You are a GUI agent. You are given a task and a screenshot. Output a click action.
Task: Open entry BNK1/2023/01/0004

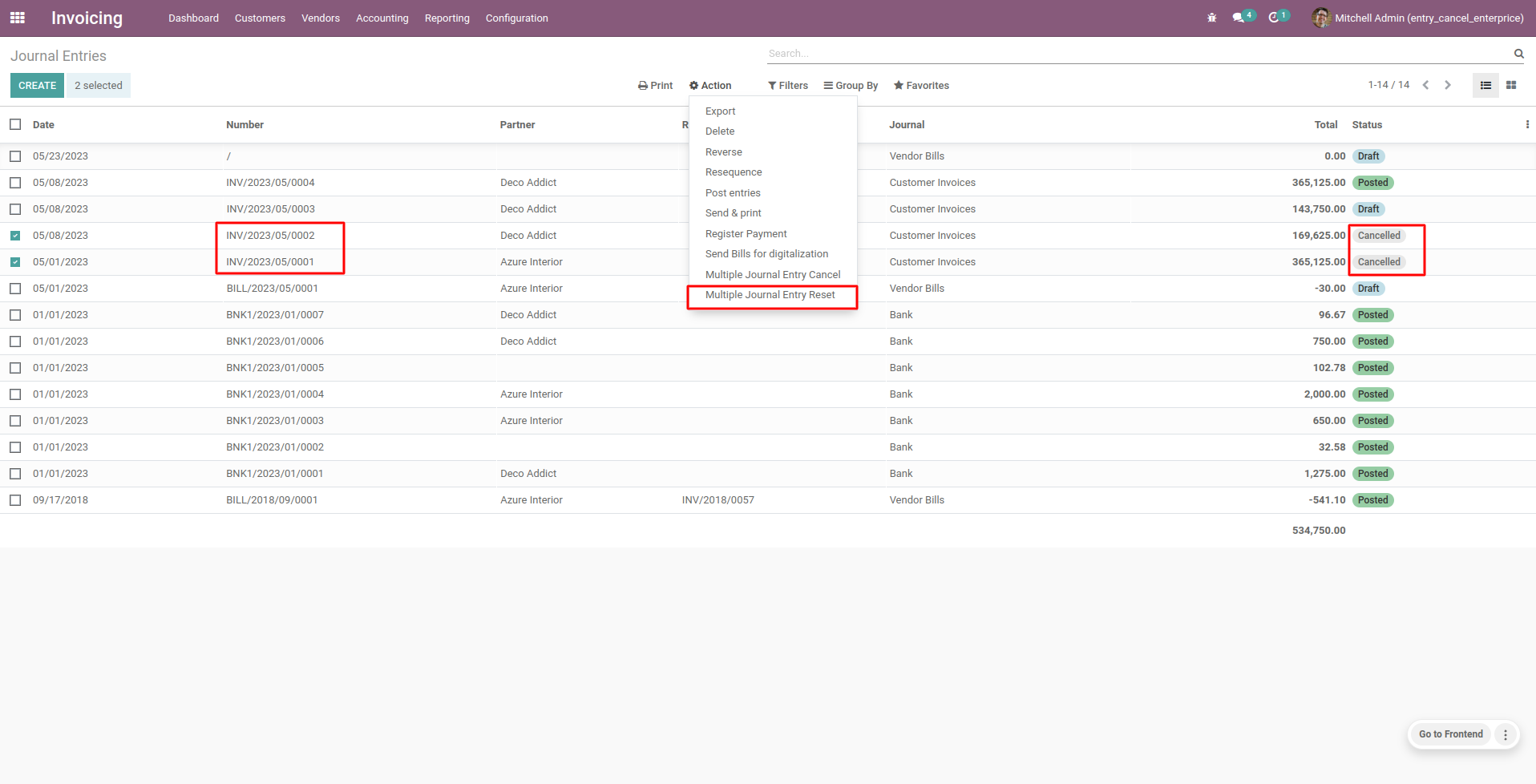tap(275, 394)
